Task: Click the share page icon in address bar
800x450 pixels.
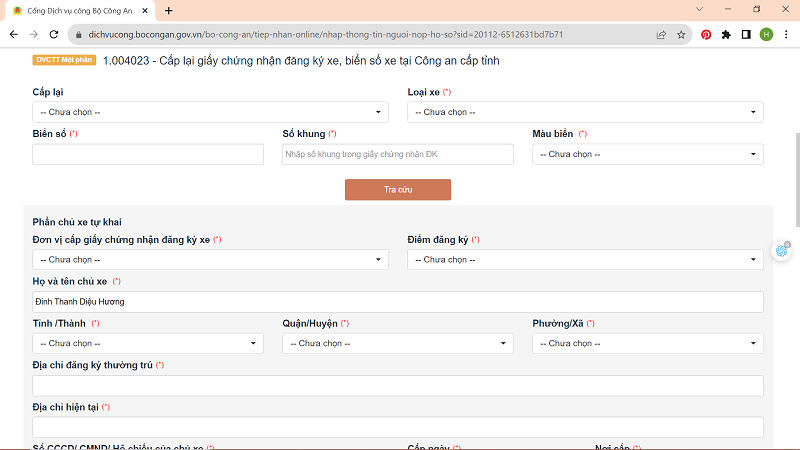Action: (x=661, y=34)
